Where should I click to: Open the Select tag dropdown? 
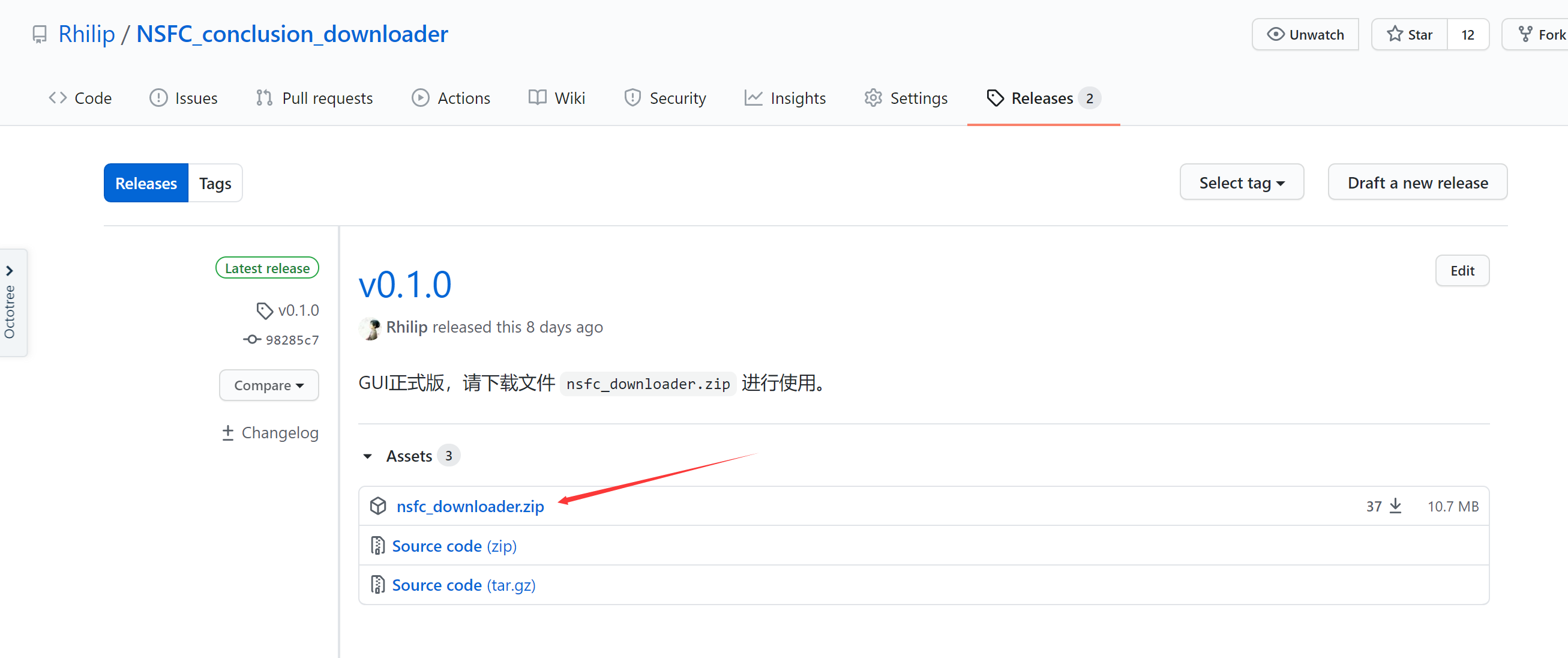1242,182
